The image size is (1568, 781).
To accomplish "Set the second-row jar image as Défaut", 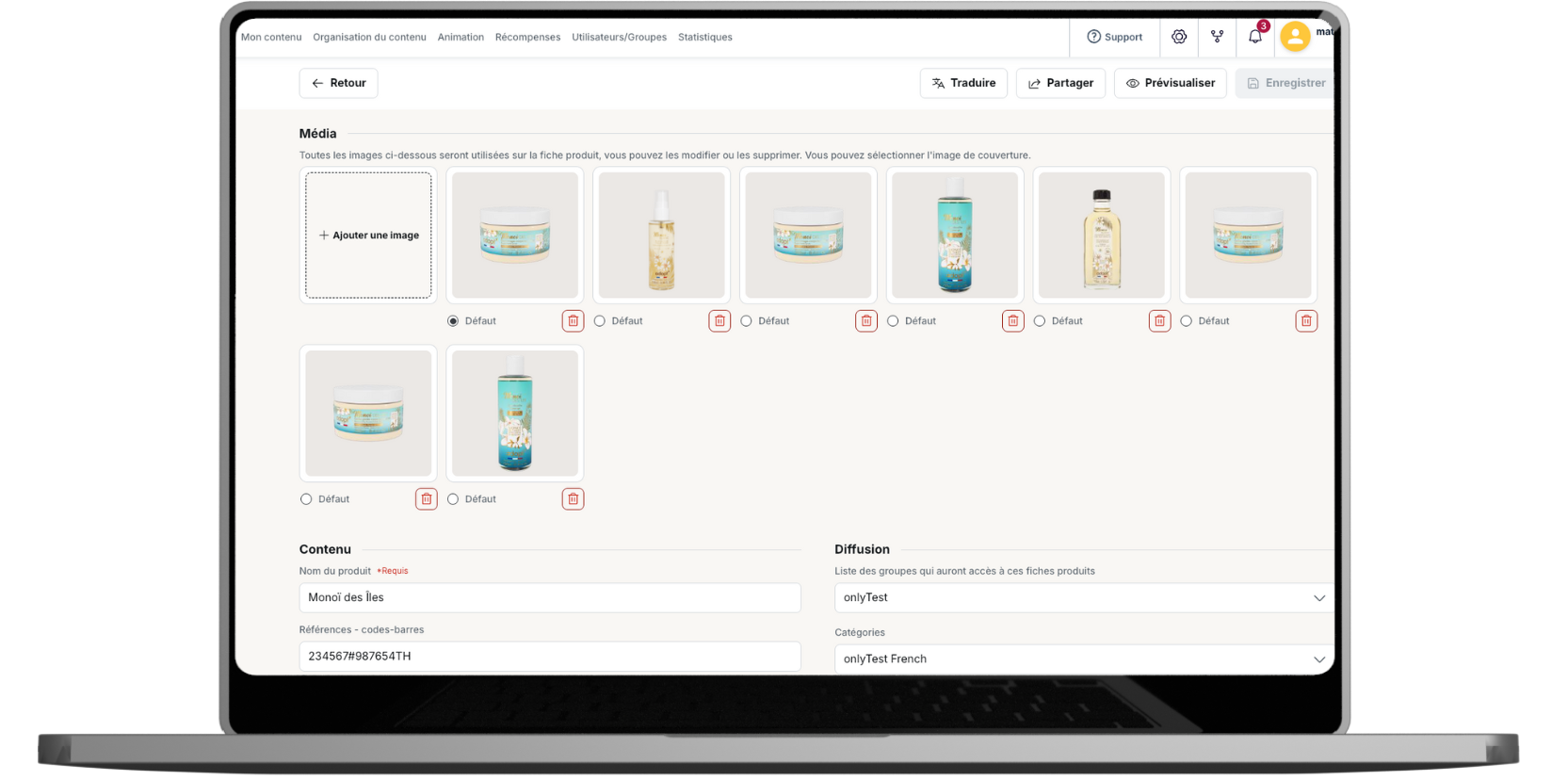I will point(306,499).
